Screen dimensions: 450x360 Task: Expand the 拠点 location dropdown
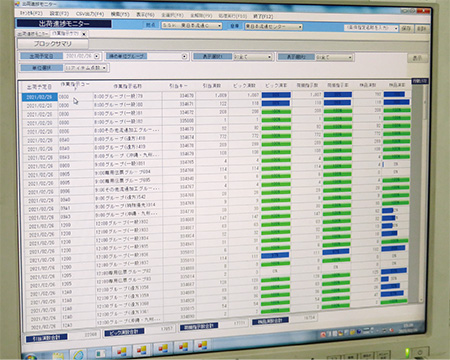coord(219,26)
